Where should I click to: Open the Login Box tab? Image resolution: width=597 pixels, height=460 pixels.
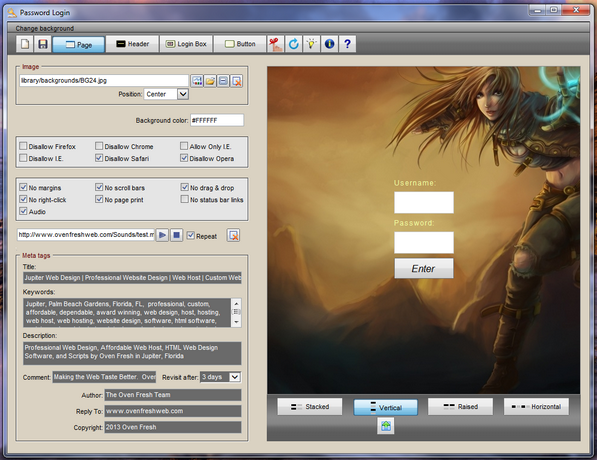click(186, 44)
